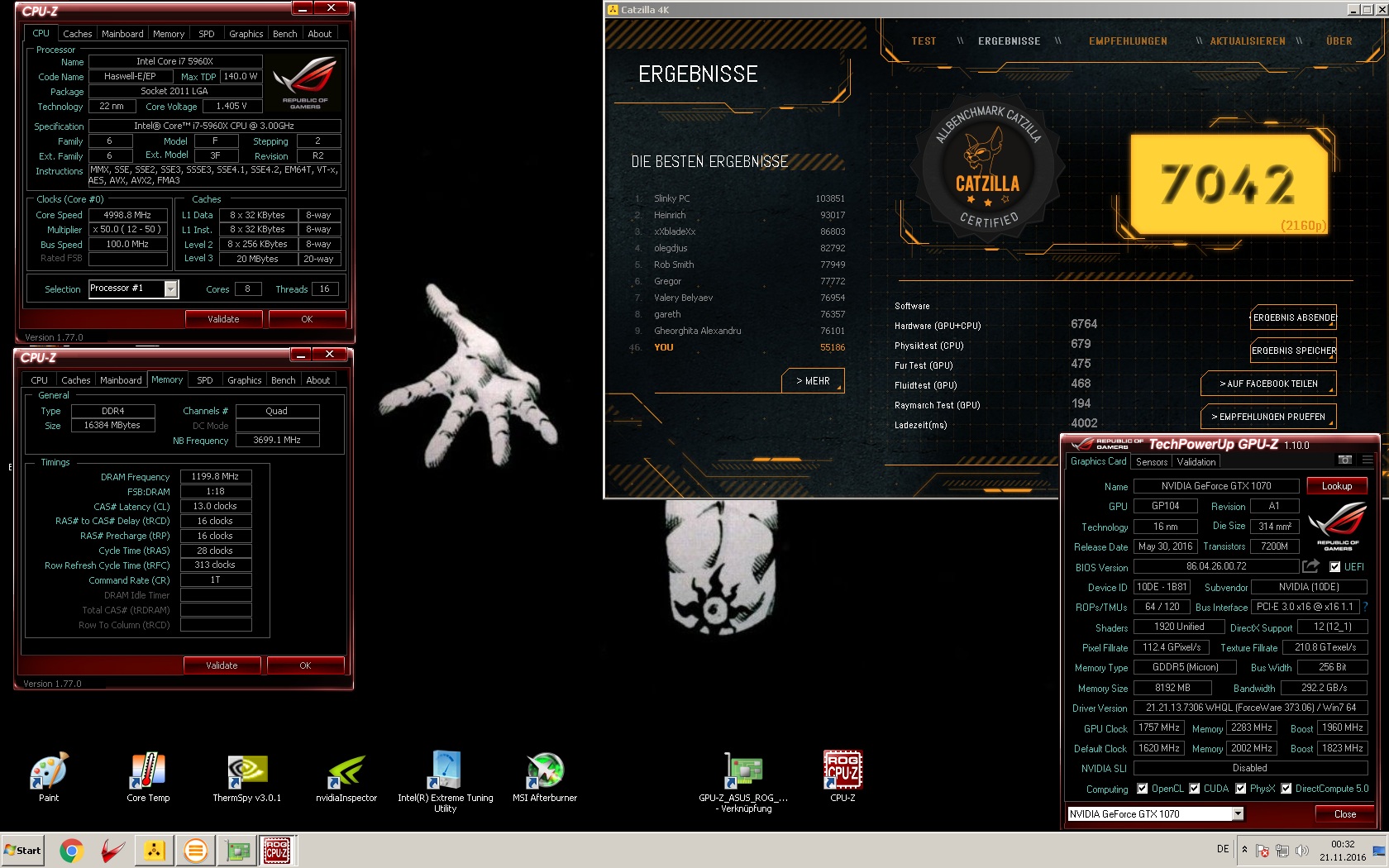Click ERGEBNIS SPEICHERN button
Screen dimensions: 1389x868
pyautogui.click(x=1294, y=351)
